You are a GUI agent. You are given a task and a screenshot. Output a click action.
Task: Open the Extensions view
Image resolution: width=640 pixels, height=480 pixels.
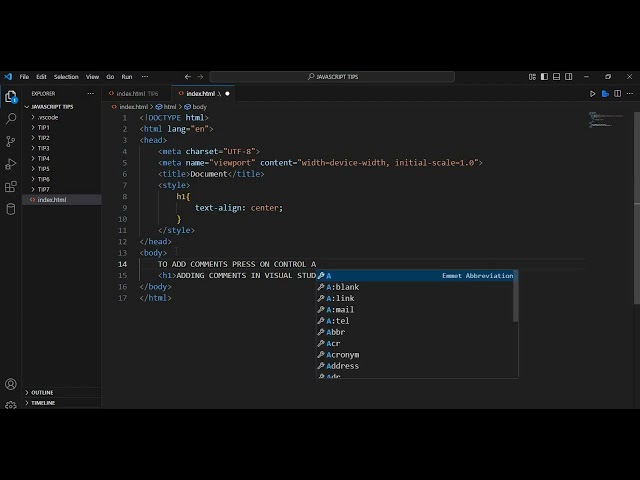(x=11, y=187)
